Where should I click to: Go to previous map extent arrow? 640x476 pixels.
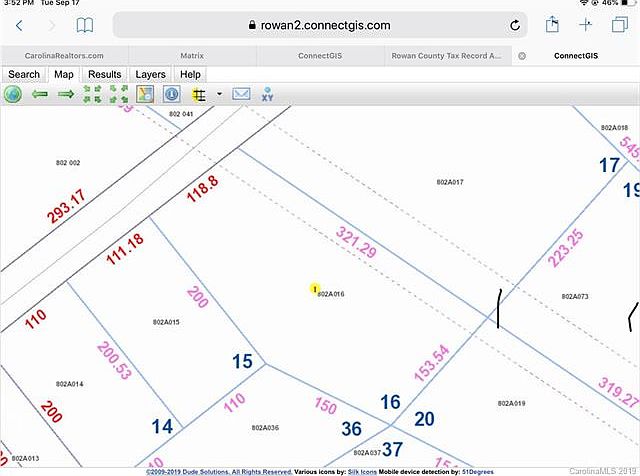pyautogui.click(x=40, y=94)
